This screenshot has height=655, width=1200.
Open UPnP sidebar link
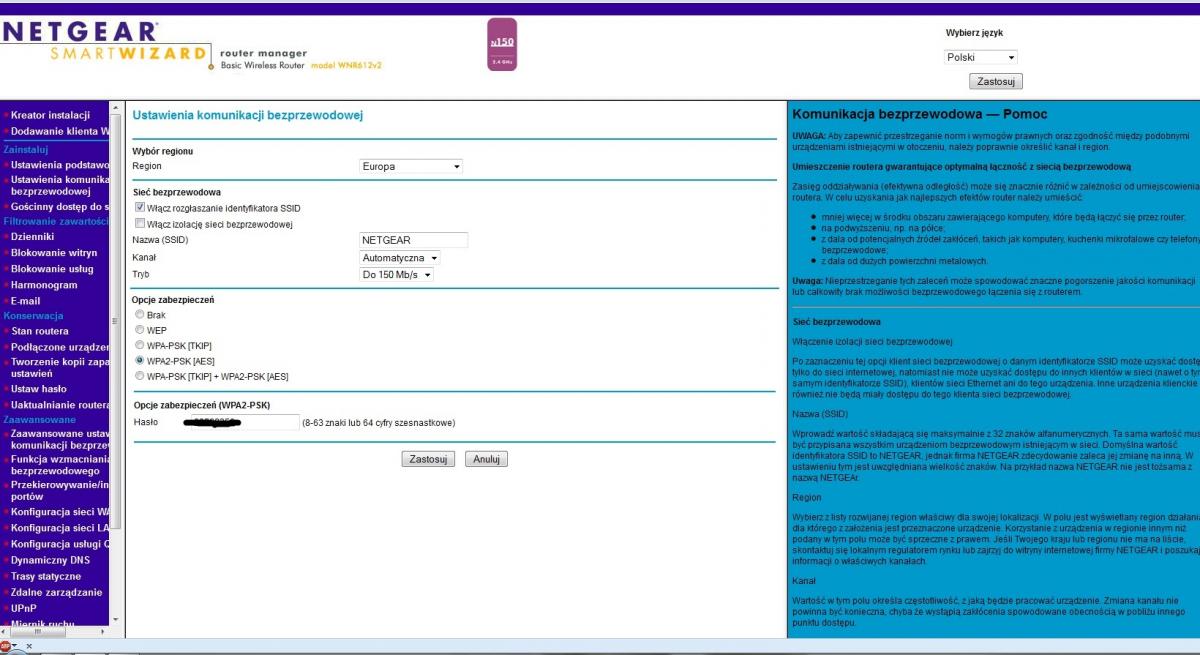(26, 608)
